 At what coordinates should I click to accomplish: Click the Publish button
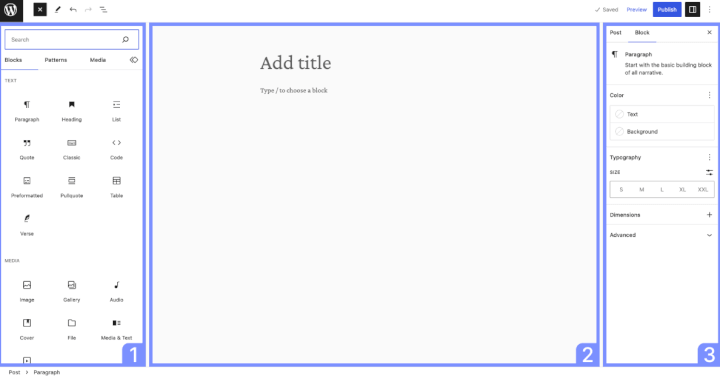[667, 10]
